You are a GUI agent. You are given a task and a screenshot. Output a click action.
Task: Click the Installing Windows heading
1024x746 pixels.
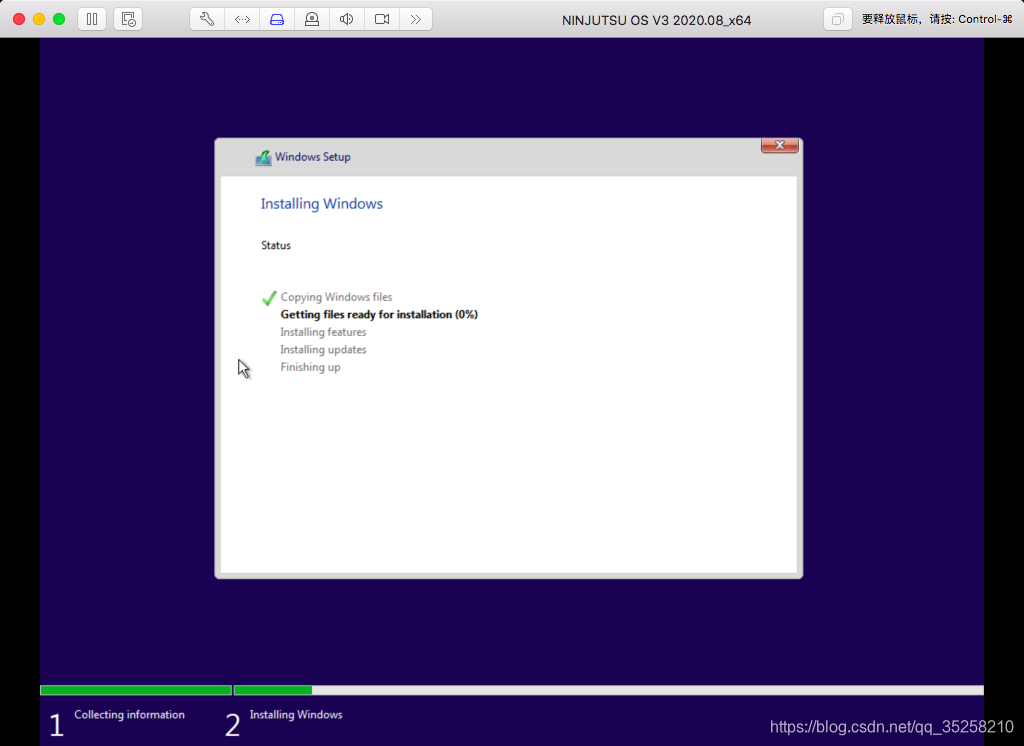tap(321, 203)
